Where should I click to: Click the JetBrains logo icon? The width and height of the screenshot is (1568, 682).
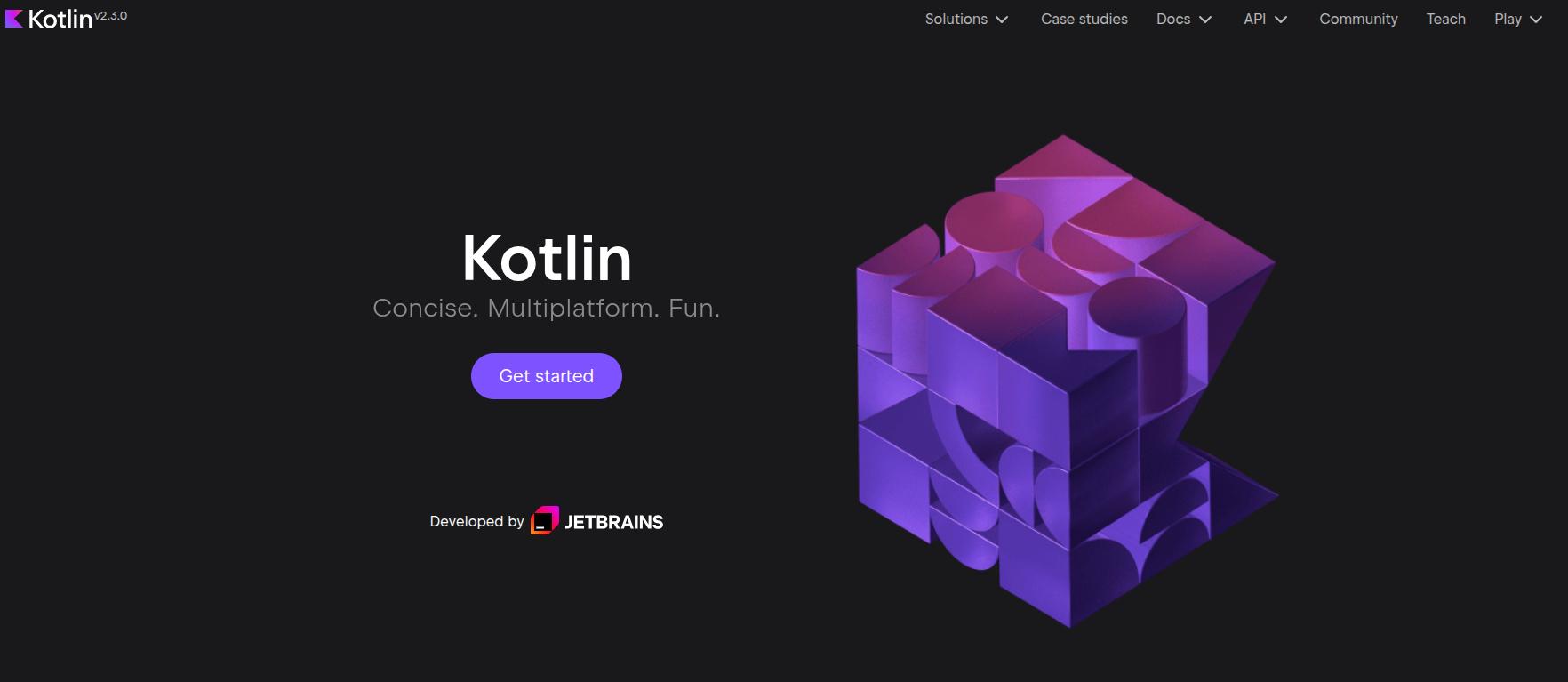click(545, 520)
